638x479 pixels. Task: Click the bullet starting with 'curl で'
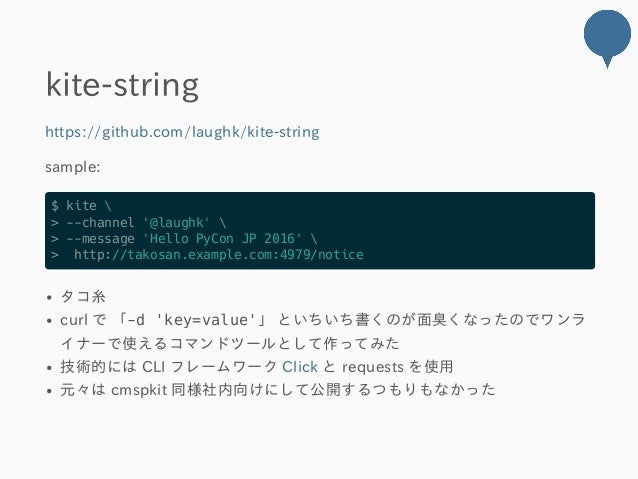click(323, 331)
